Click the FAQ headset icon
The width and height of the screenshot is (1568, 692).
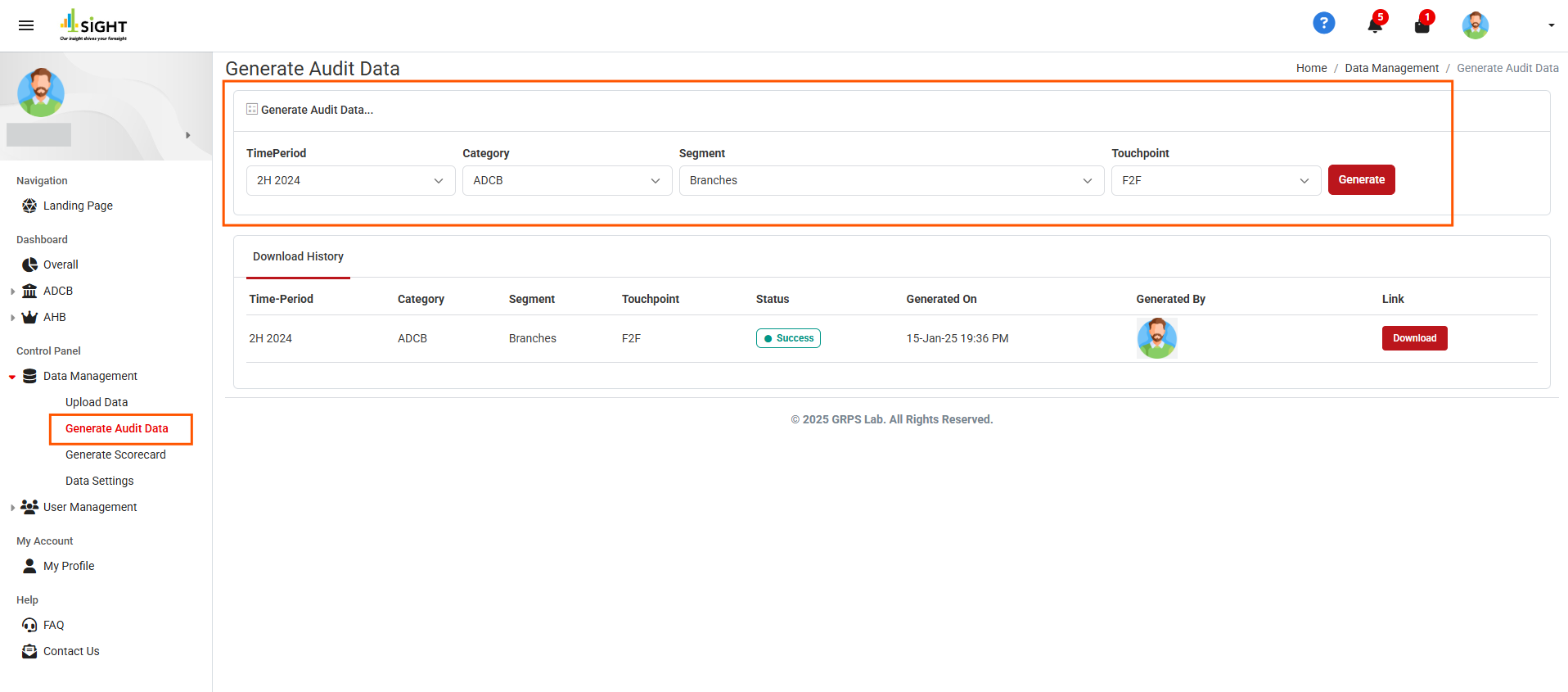tap(29, 625)
